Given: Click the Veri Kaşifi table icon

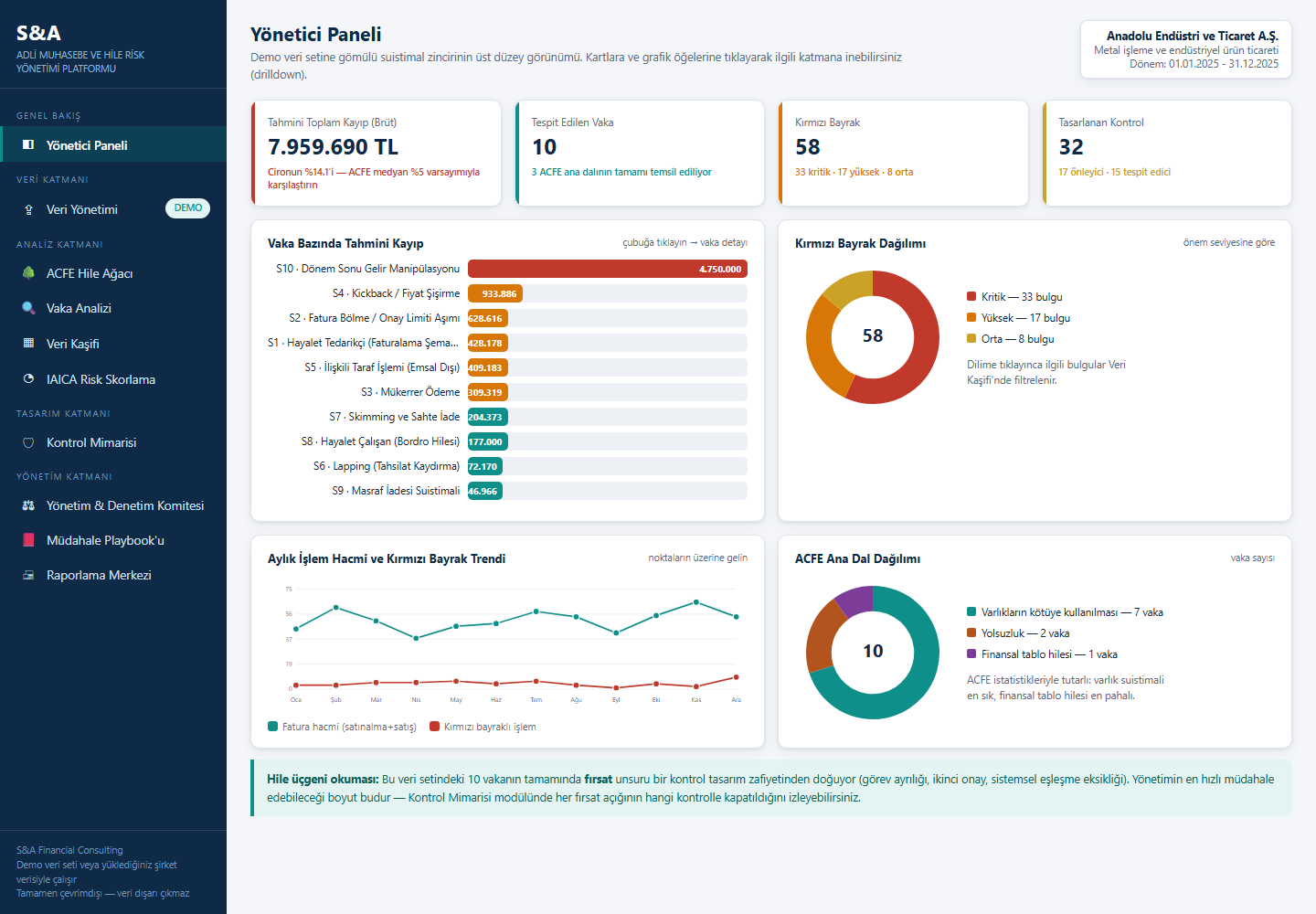Looking at the screenshot, I should click(x=28, y=344).
